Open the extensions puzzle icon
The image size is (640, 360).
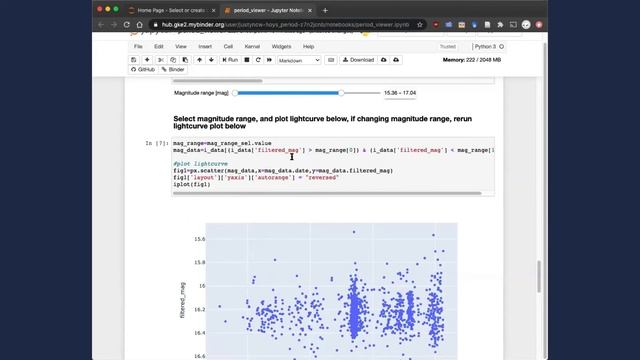pyautogui.click(x=500, y=25)
